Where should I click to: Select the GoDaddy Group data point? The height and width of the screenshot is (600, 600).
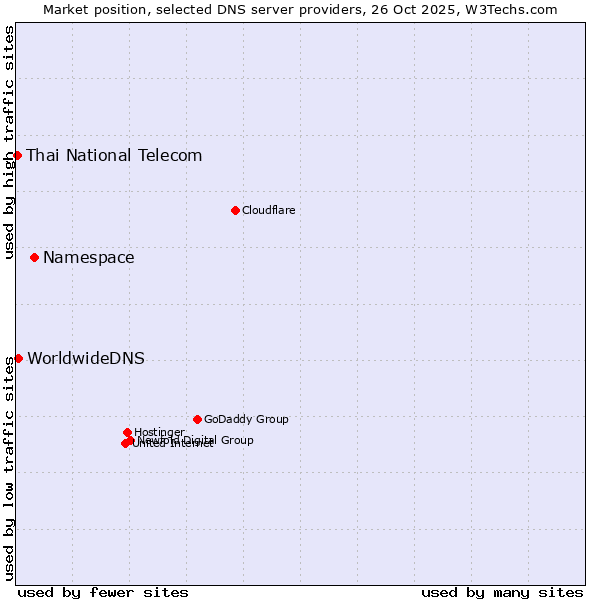pyautogui.click(x=197, y=419)
